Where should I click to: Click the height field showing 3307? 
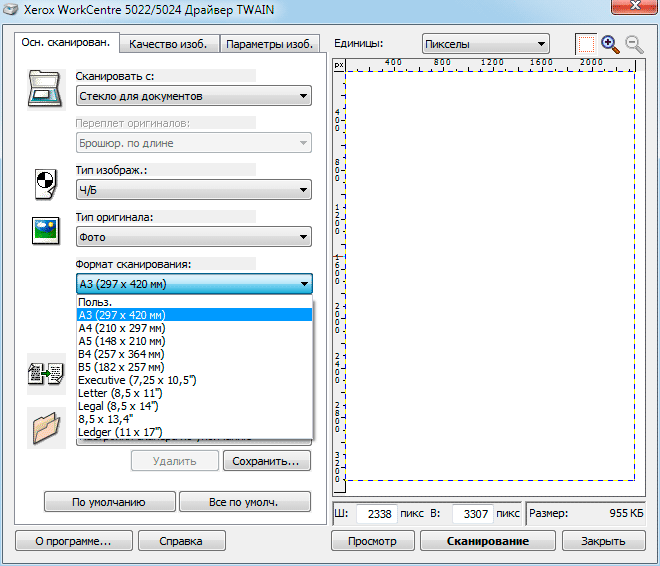click(472, 513)
